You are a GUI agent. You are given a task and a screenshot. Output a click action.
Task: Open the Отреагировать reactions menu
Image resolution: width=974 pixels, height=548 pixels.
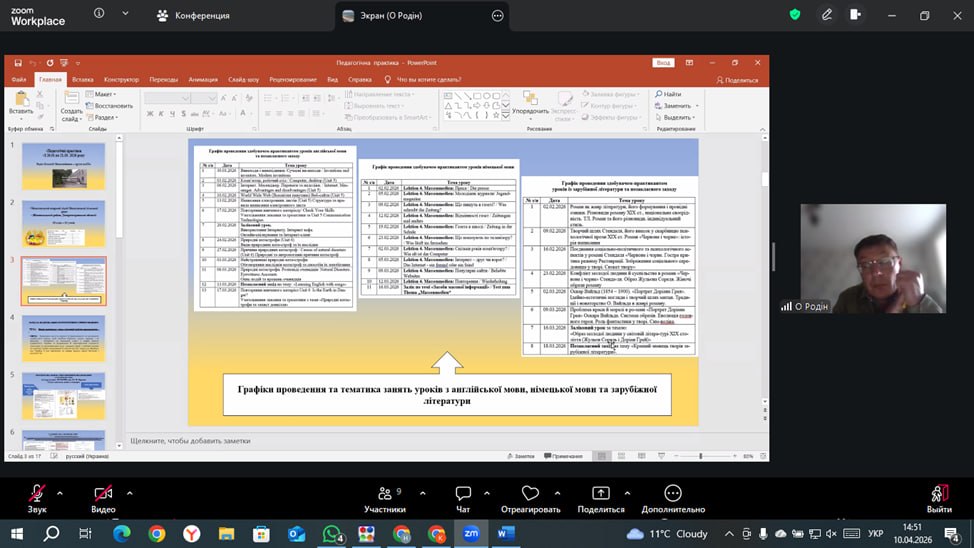530,494
